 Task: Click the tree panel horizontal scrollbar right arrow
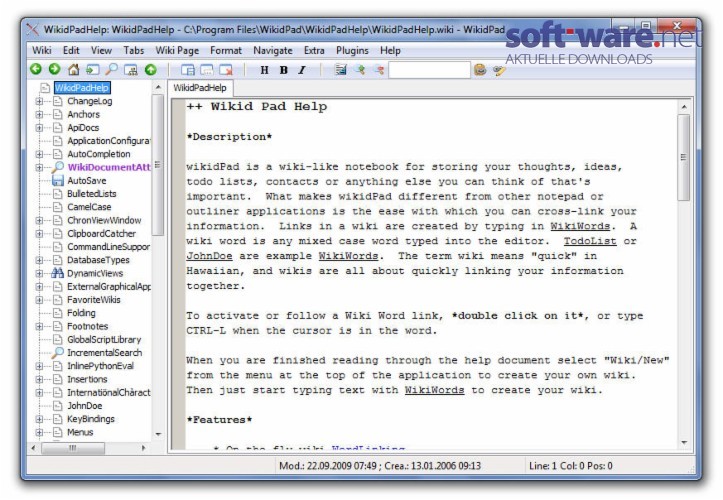coord(143,447)
